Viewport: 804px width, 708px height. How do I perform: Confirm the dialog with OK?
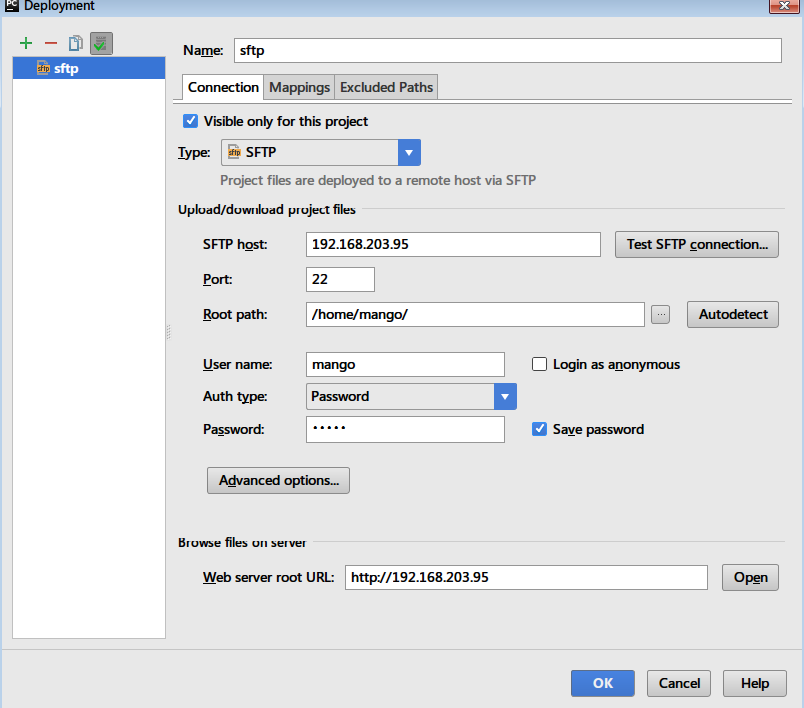(602, 683)
